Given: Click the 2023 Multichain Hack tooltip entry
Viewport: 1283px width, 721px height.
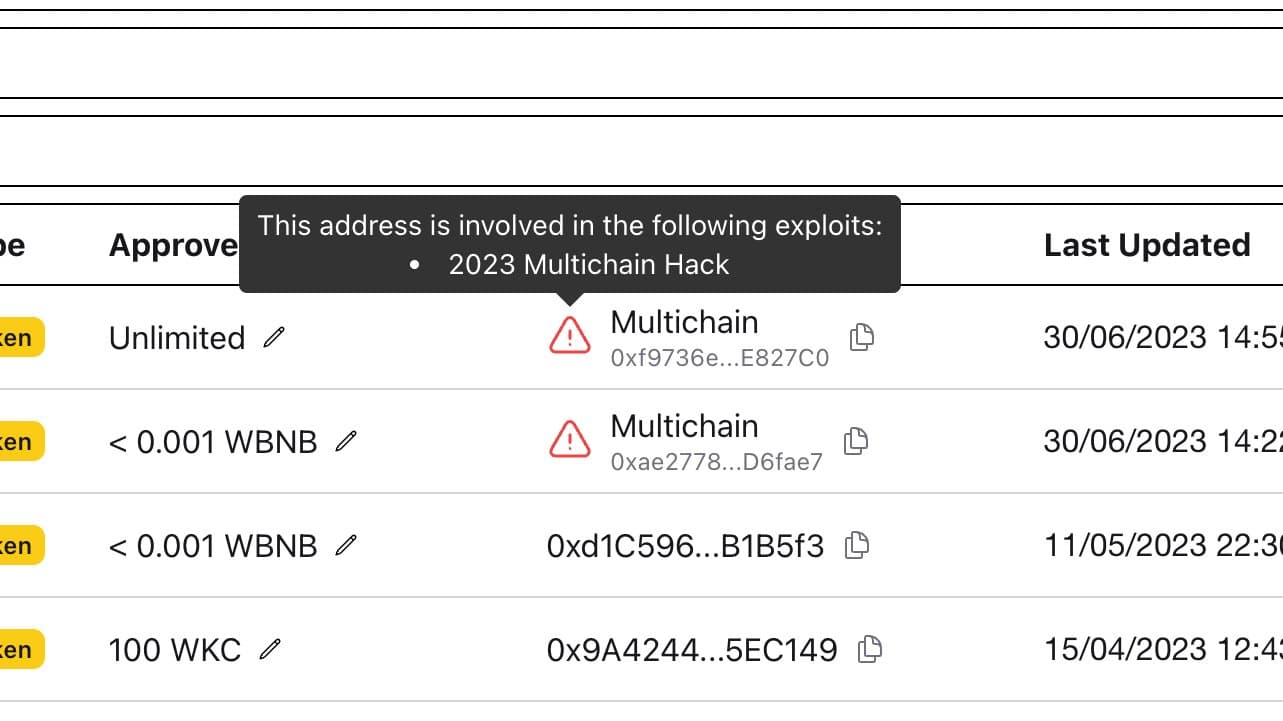Looking at the screenshot, I should pos(589,264).
